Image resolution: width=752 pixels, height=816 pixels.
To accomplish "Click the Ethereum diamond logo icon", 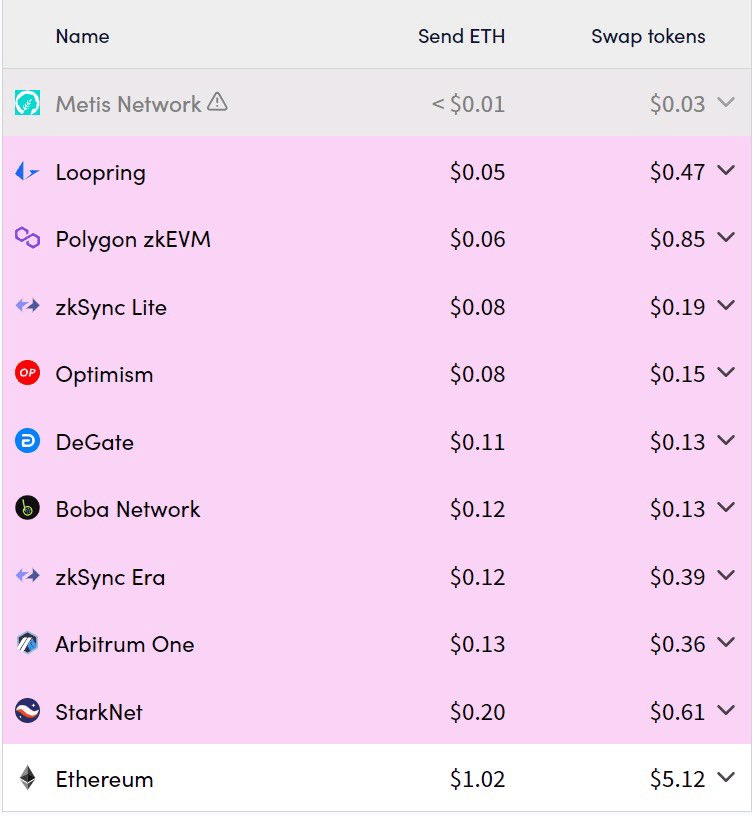I will (28, 778).
